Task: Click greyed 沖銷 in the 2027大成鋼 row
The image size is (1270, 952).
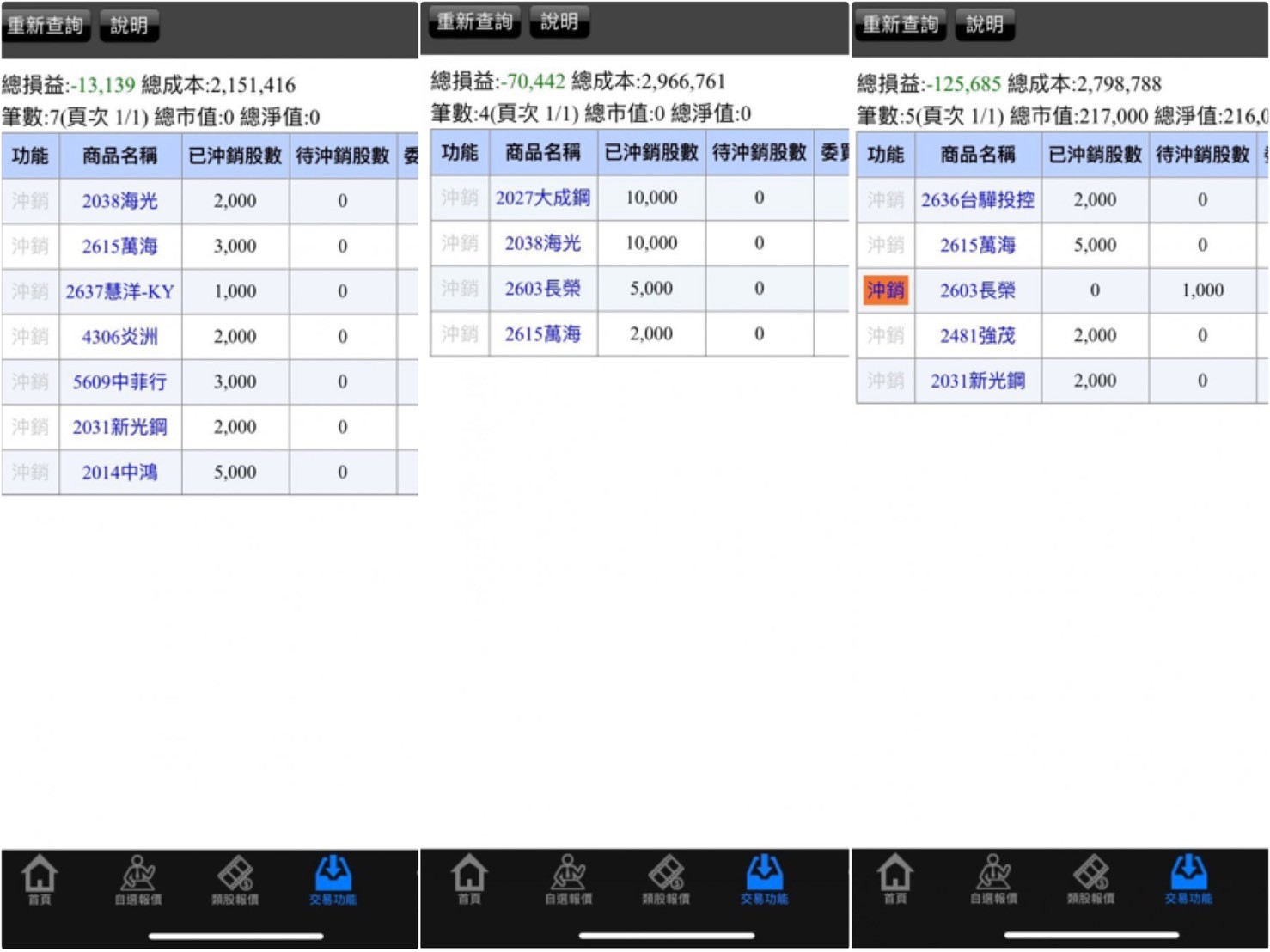Action: [460, 198]
